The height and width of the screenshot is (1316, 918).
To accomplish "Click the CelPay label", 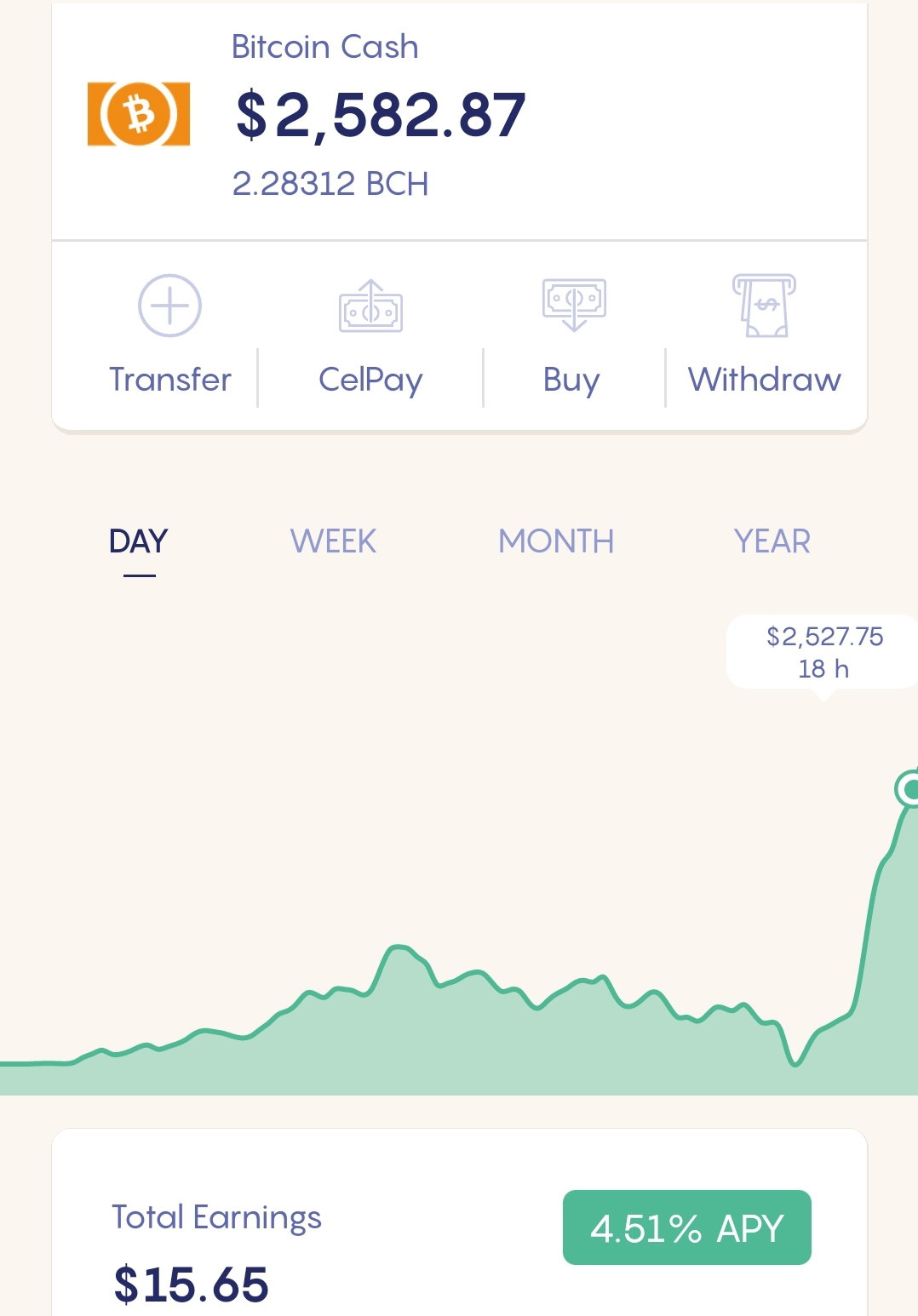I will pyautogui.click(x=370, y=380).
